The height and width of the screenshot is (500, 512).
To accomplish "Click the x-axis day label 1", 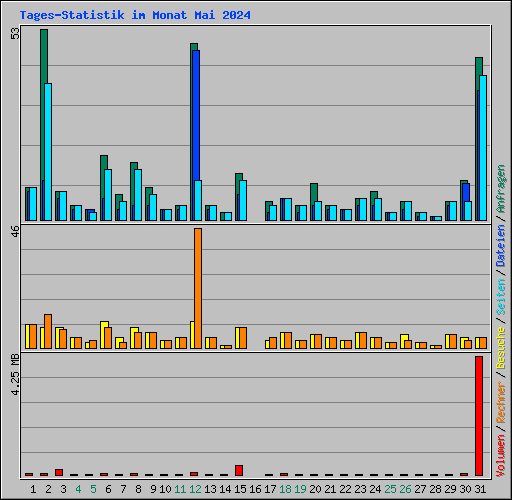I will 33,489.
